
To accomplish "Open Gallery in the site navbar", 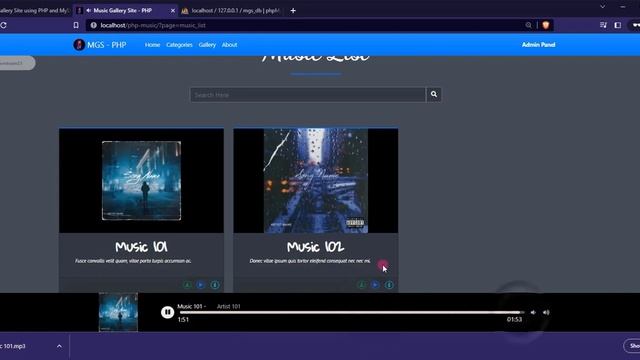I will tap(207, 45).
